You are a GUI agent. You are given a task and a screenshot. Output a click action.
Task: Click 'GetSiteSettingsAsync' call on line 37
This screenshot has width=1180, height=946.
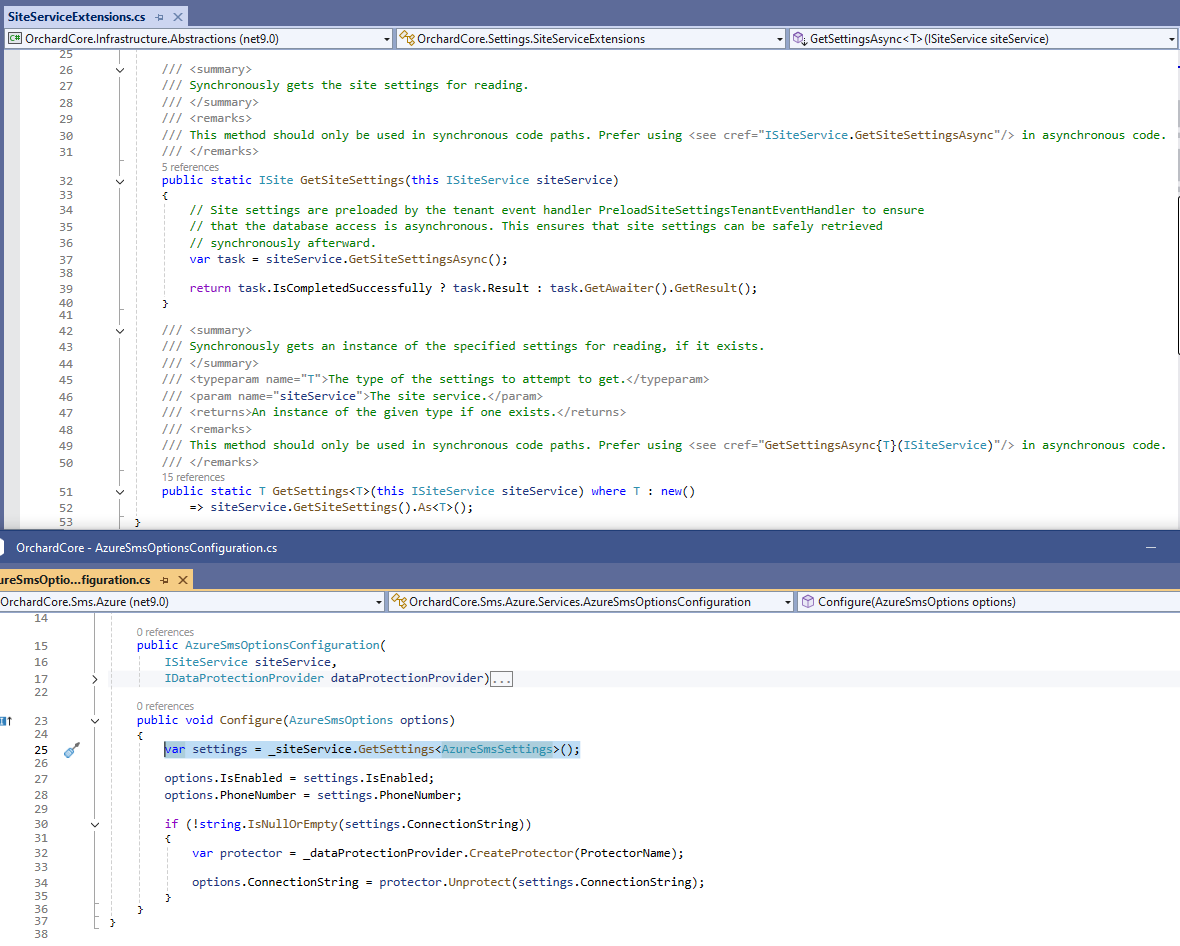(x=418, y=259)
